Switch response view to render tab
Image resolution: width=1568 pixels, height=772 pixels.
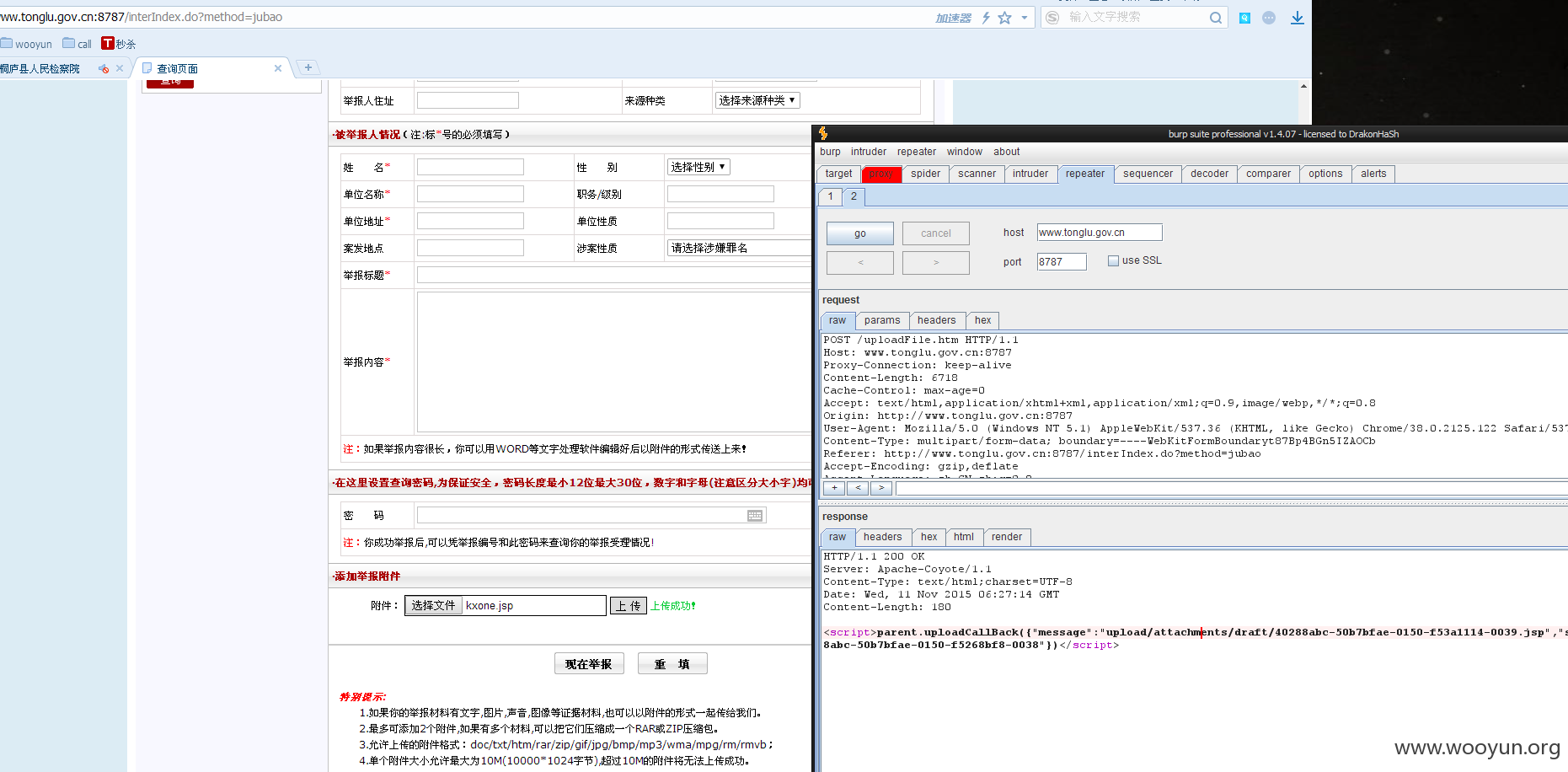(1007, 537)
